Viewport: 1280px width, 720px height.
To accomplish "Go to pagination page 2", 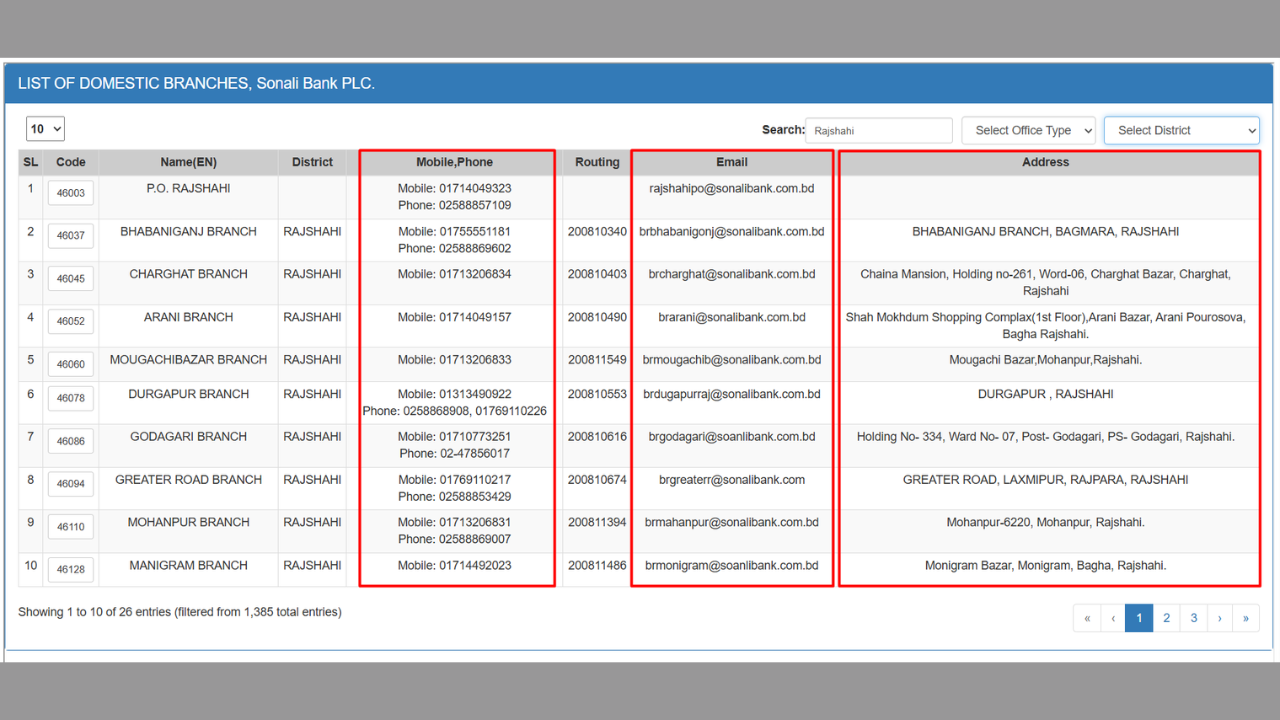I will (1166, 618).
